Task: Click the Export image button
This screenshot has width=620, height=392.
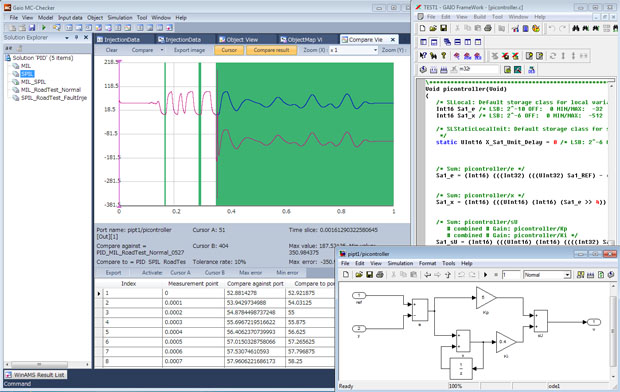Action: [x=189, y=50]
